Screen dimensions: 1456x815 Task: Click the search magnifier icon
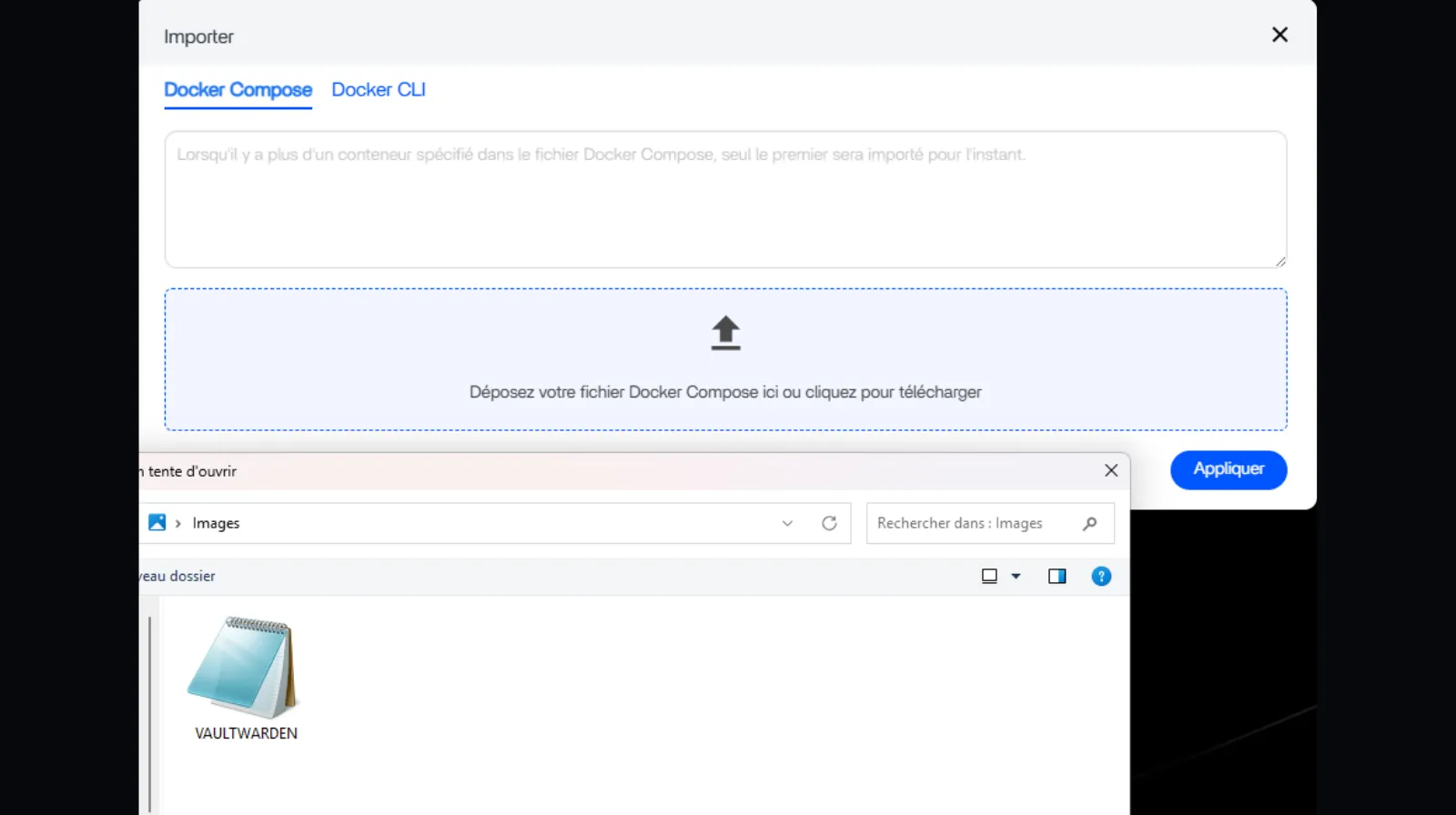[x=1089, y=523]
